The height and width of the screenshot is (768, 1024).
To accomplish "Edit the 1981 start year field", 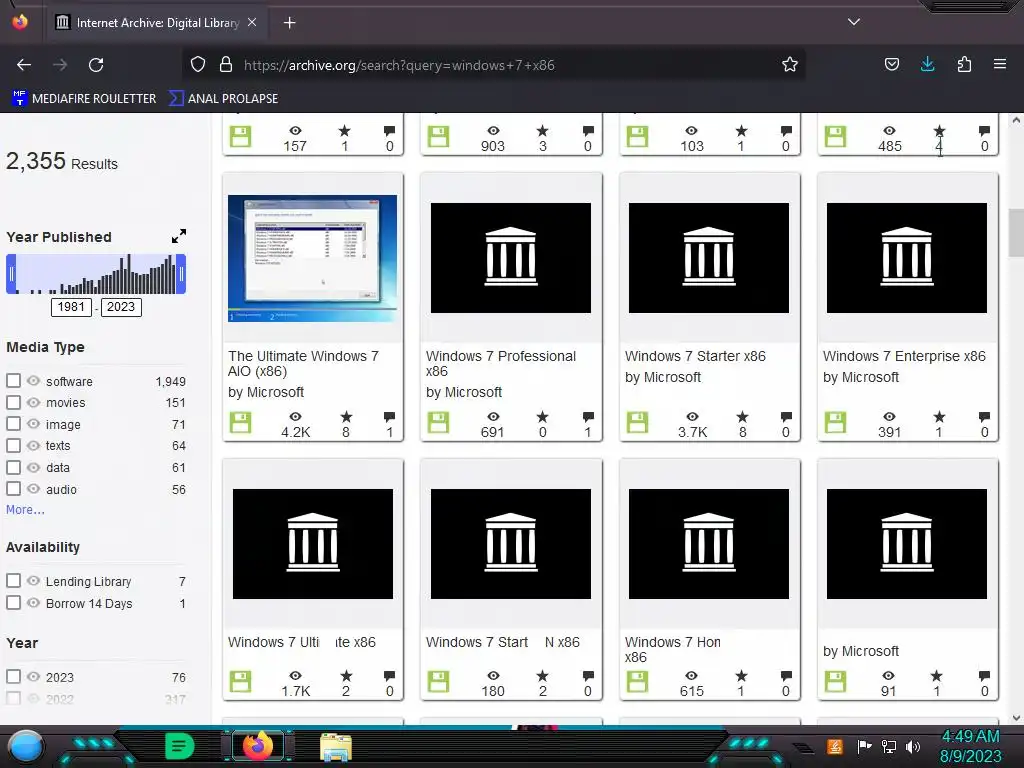I will point(71,307).
